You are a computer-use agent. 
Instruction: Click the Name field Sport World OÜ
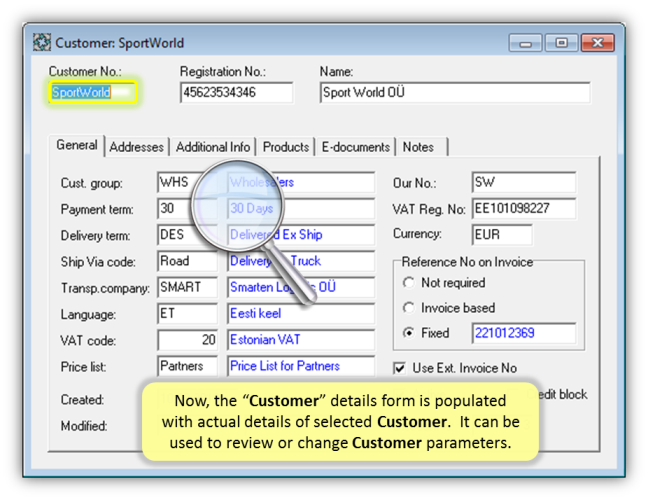pyautogui.click(x=455, y=92)
